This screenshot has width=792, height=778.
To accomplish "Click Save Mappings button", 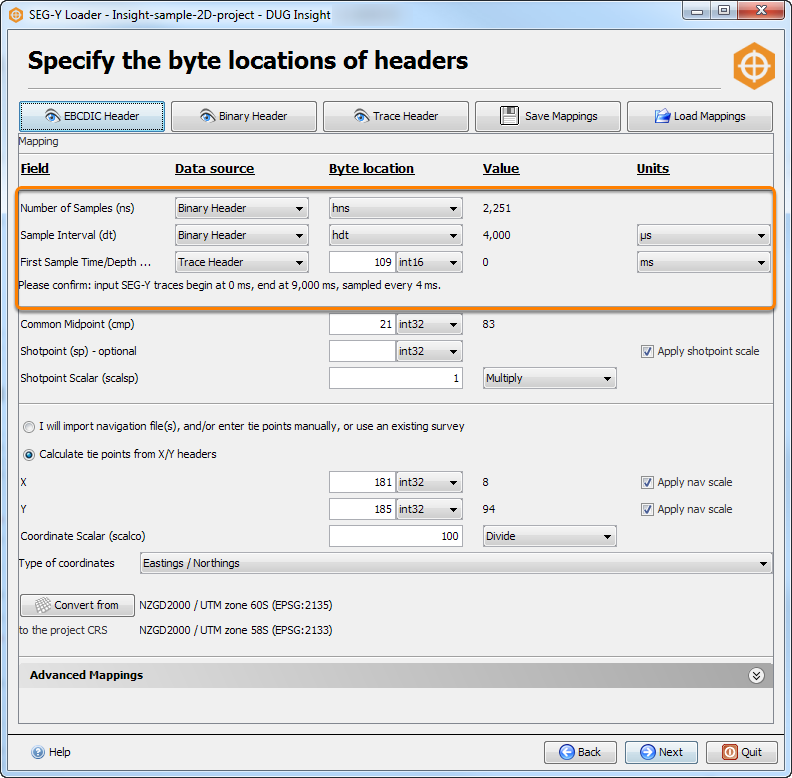I will pos(548,116).
